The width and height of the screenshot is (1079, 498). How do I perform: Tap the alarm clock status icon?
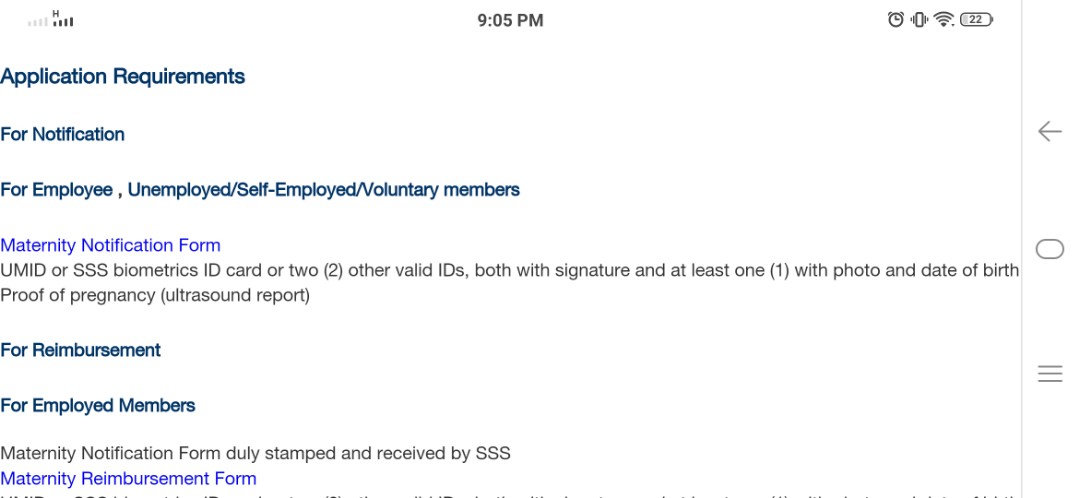coord(895,20)
